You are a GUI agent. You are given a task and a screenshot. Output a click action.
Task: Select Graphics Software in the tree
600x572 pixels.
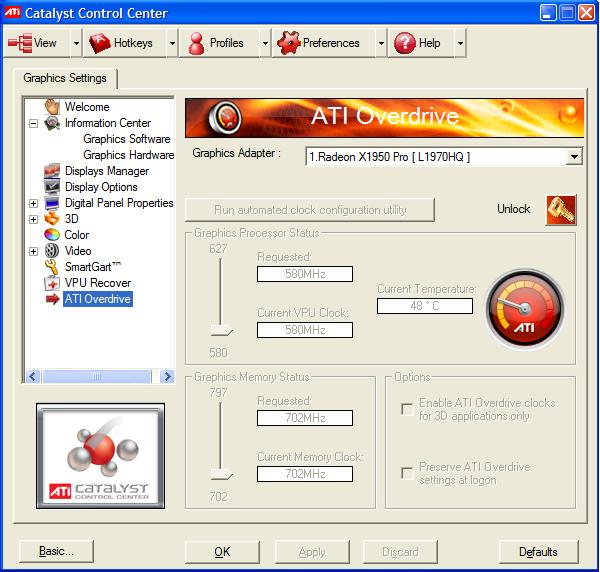(x=127, y=139)
